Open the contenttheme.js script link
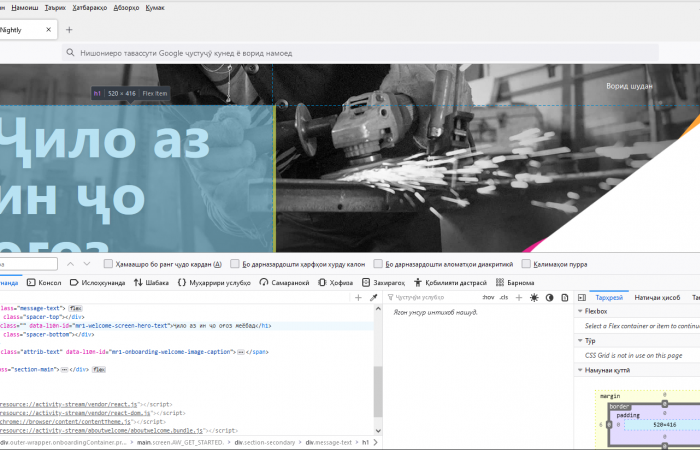Screen dimensions: 700x450 tap(65, 422)
